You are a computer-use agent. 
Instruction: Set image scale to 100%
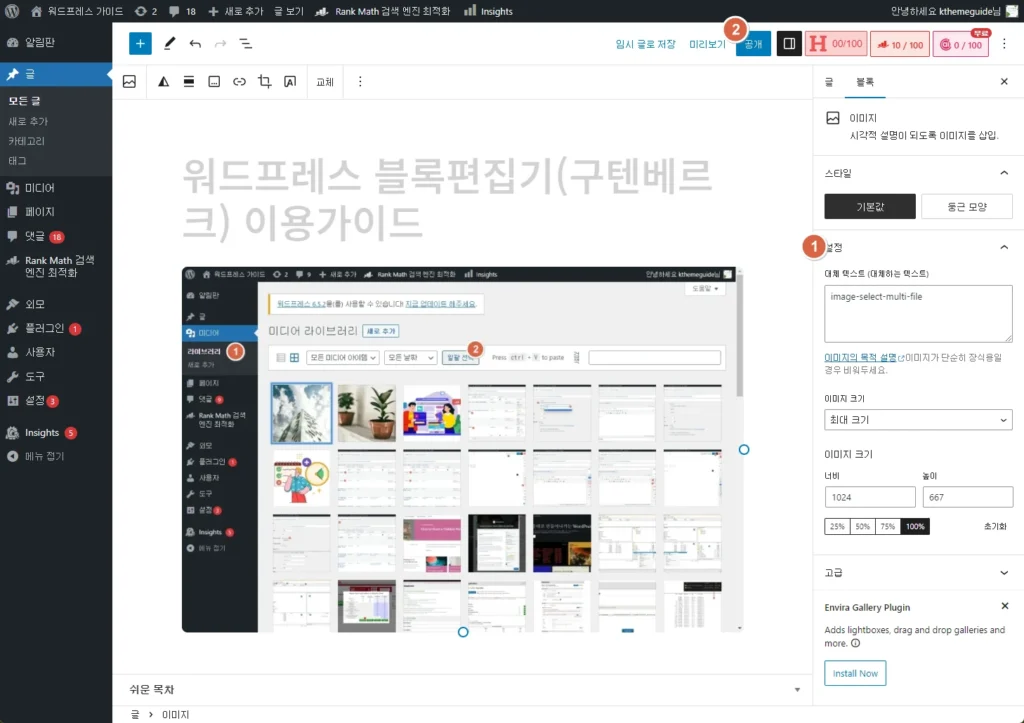click(915, 526)
